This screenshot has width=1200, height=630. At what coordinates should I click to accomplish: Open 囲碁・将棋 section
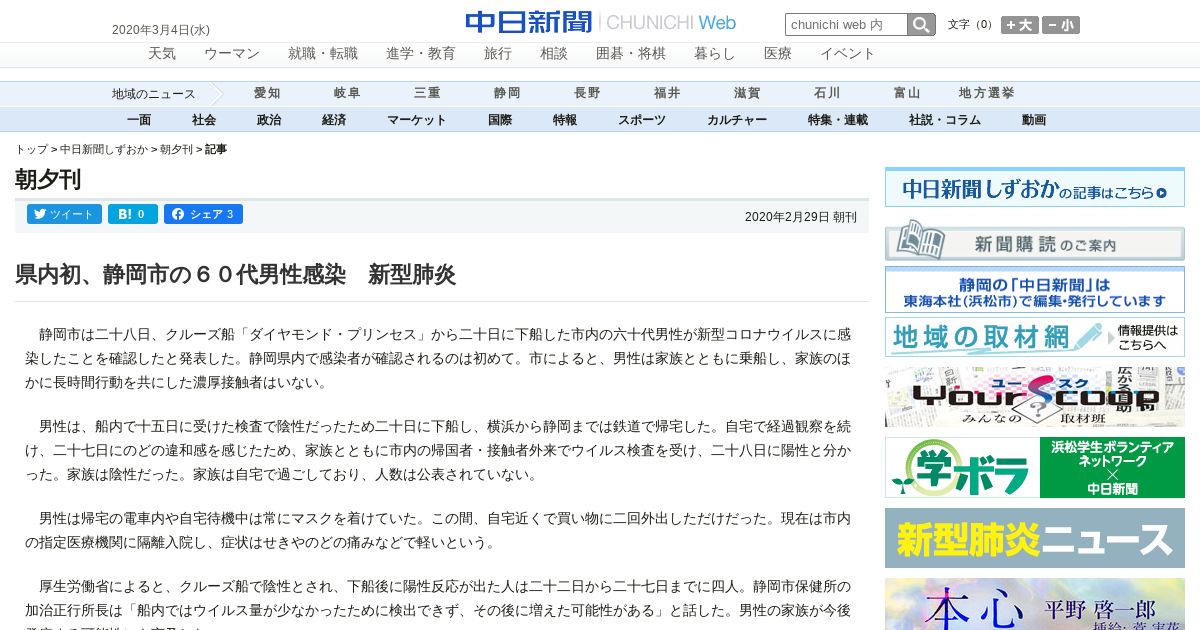(631, 54)
